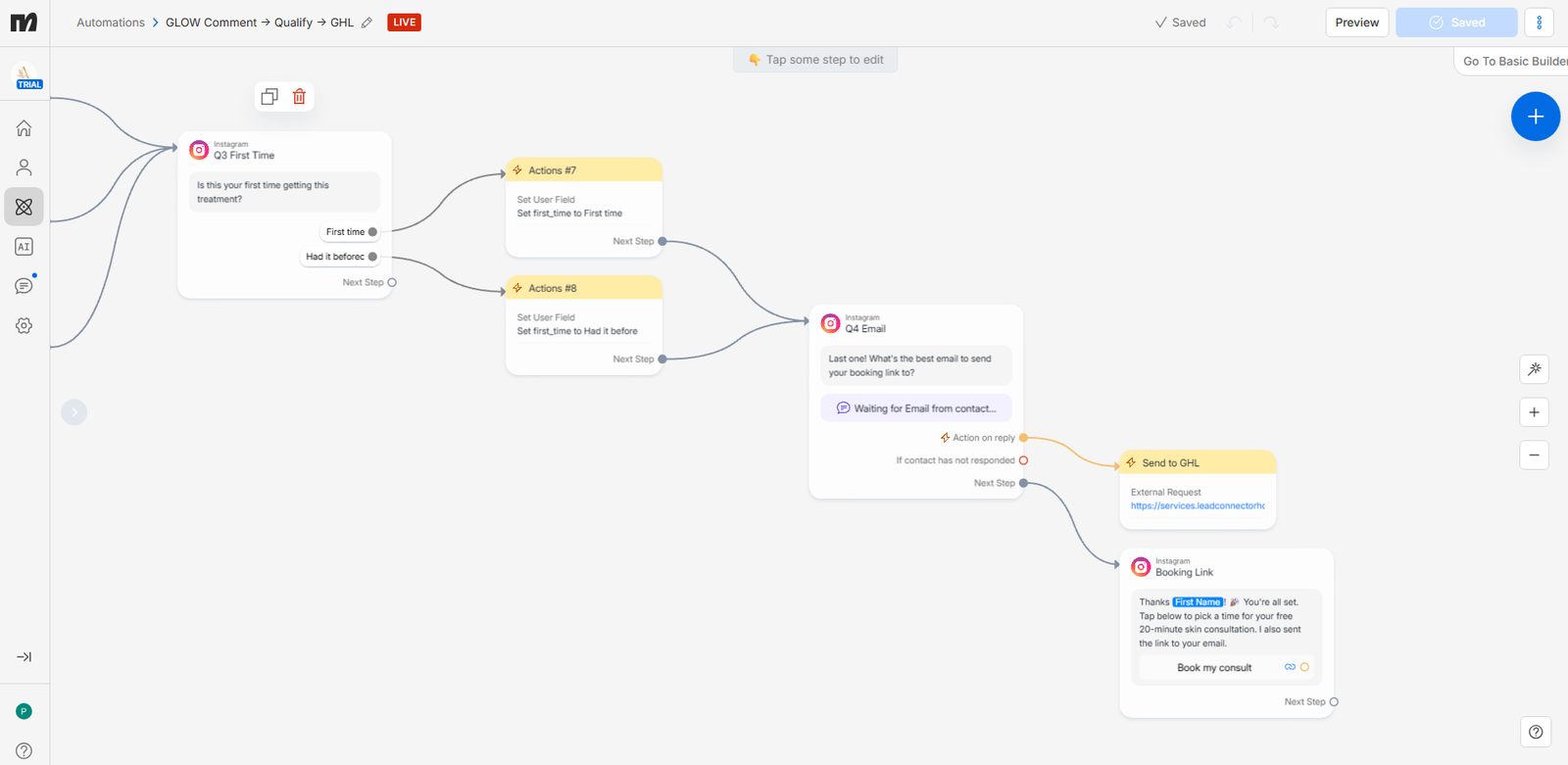Click the edit pencil beside automation name

(367, 23)
